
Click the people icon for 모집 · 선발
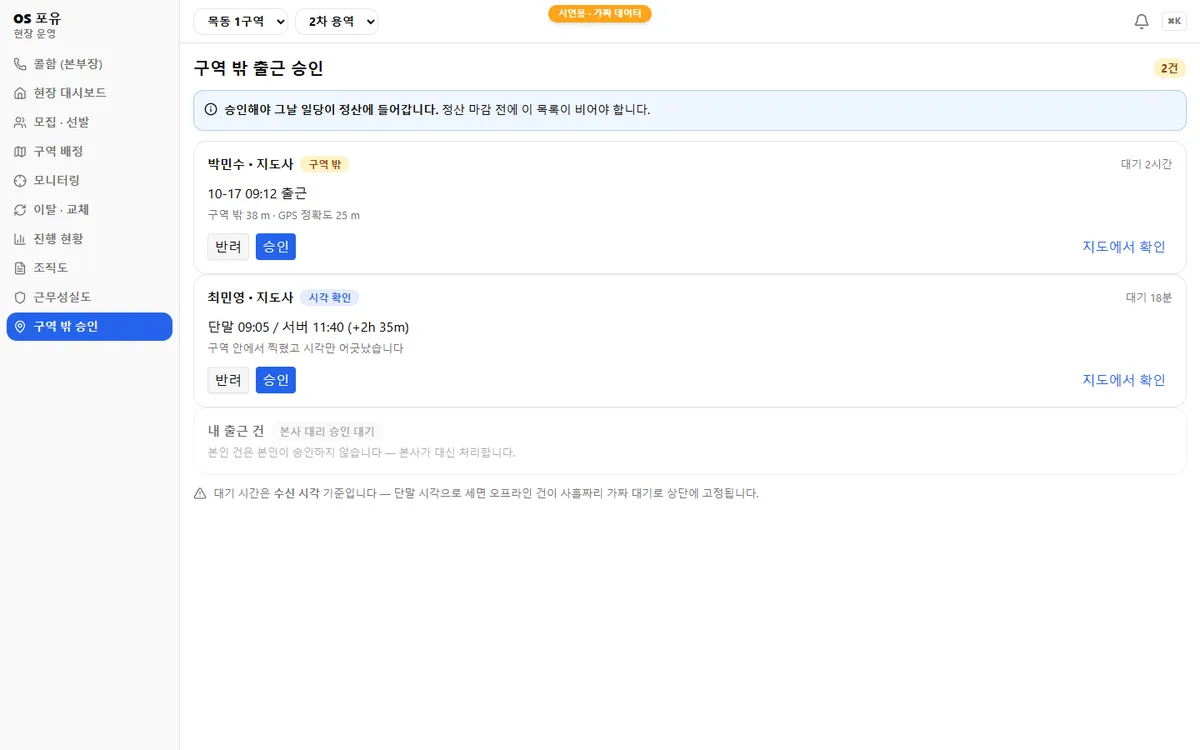pos(20,122)
